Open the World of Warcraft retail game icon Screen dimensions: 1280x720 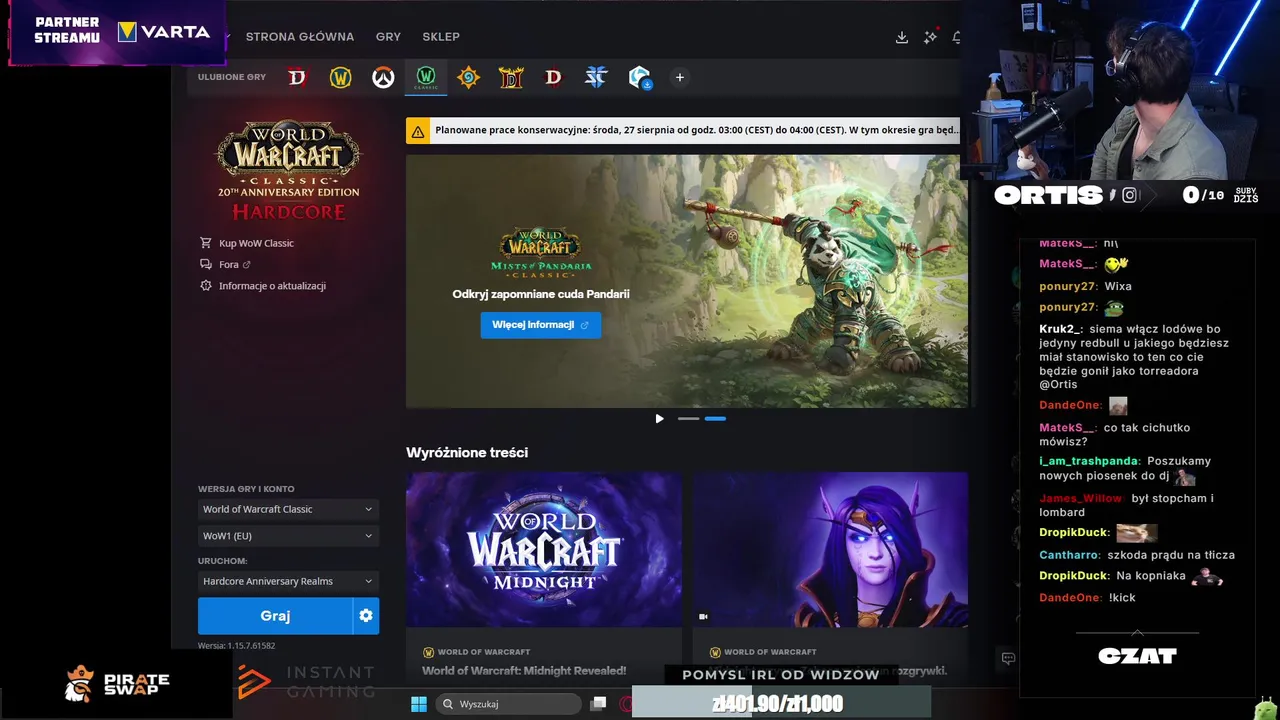[340, 77]
